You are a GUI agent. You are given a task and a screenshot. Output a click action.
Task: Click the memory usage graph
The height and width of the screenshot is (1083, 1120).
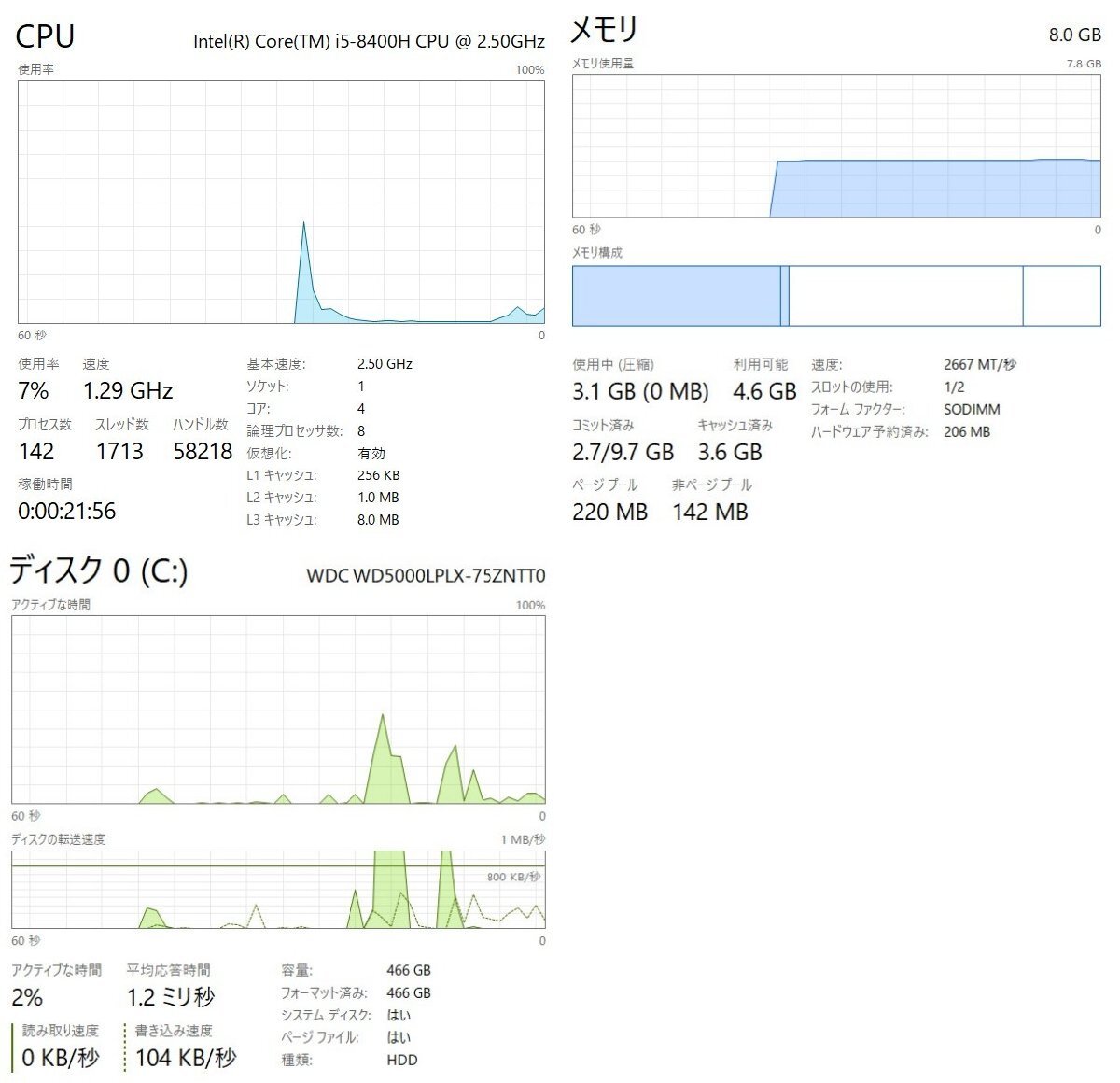pos(836,146)
